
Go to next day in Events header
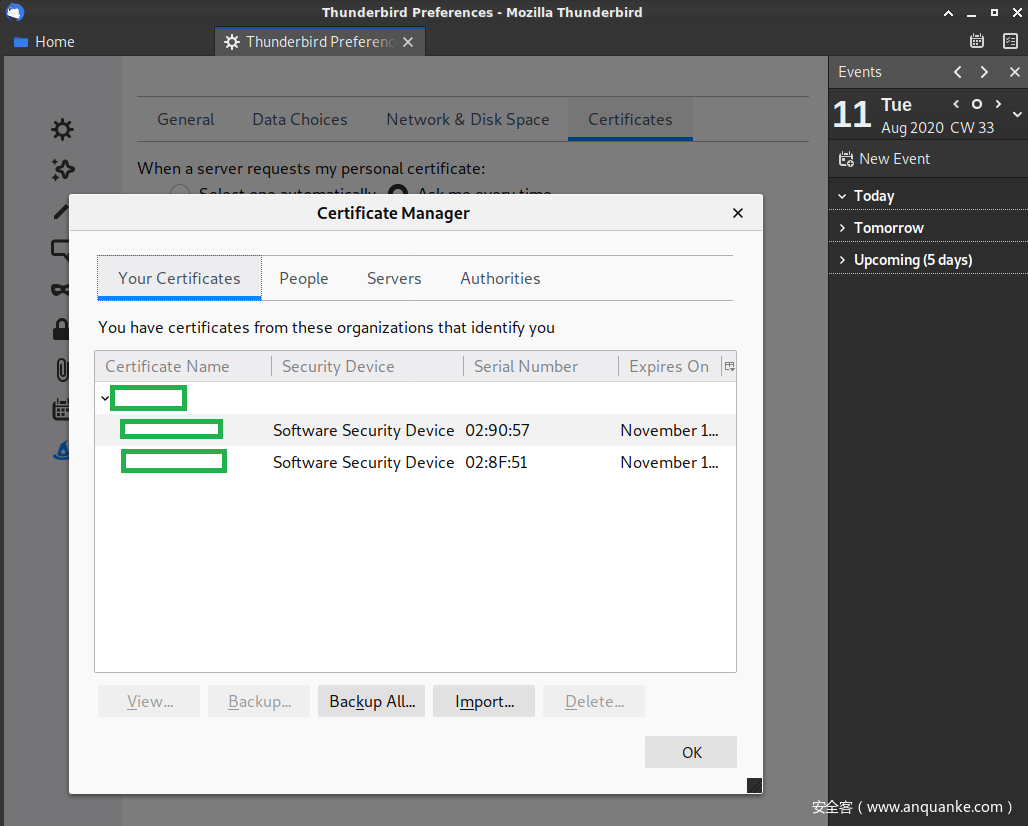tap(984, 72)
